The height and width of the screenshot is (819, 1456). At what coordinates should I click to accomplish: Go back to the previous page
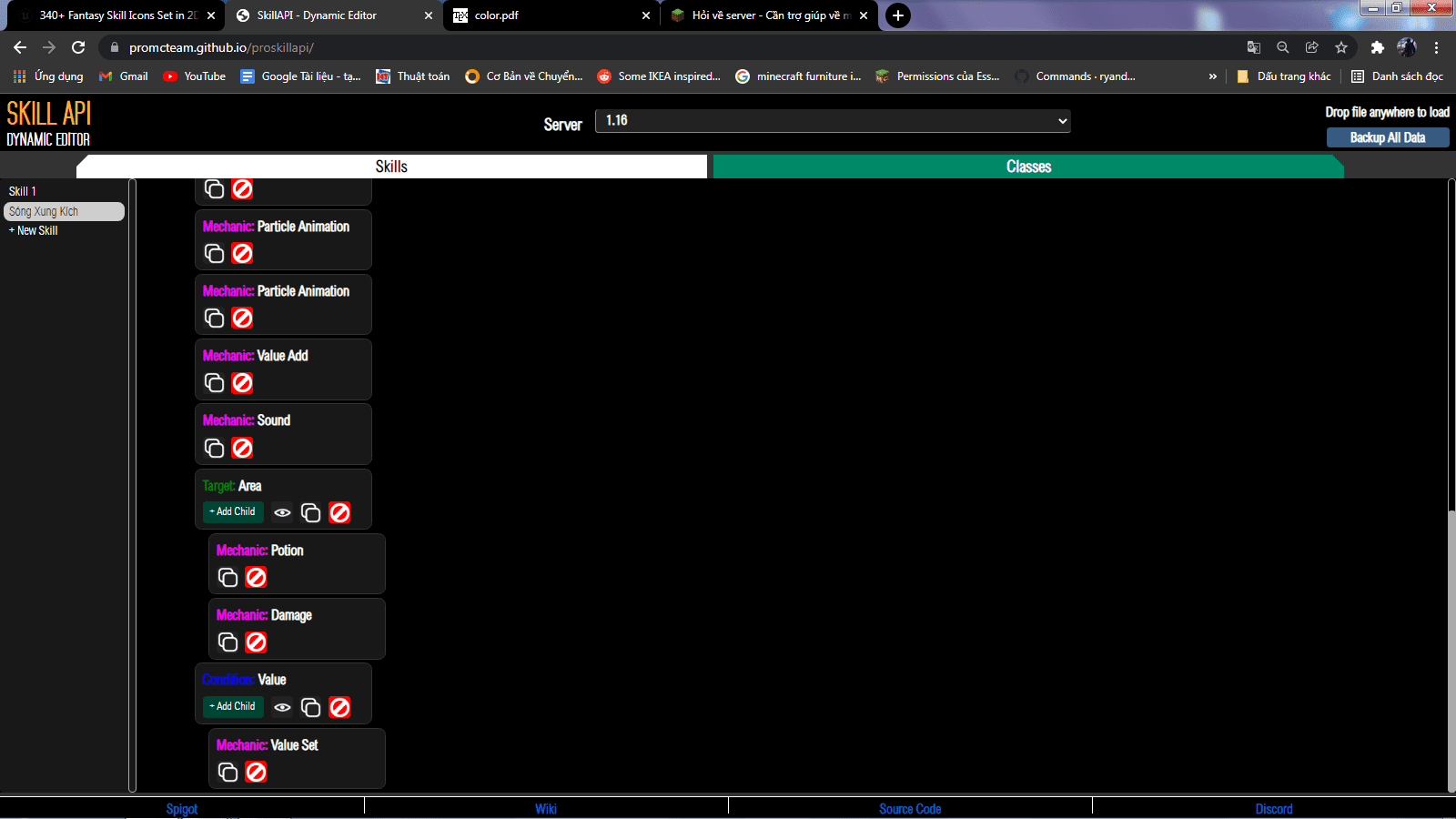(20, 47)
